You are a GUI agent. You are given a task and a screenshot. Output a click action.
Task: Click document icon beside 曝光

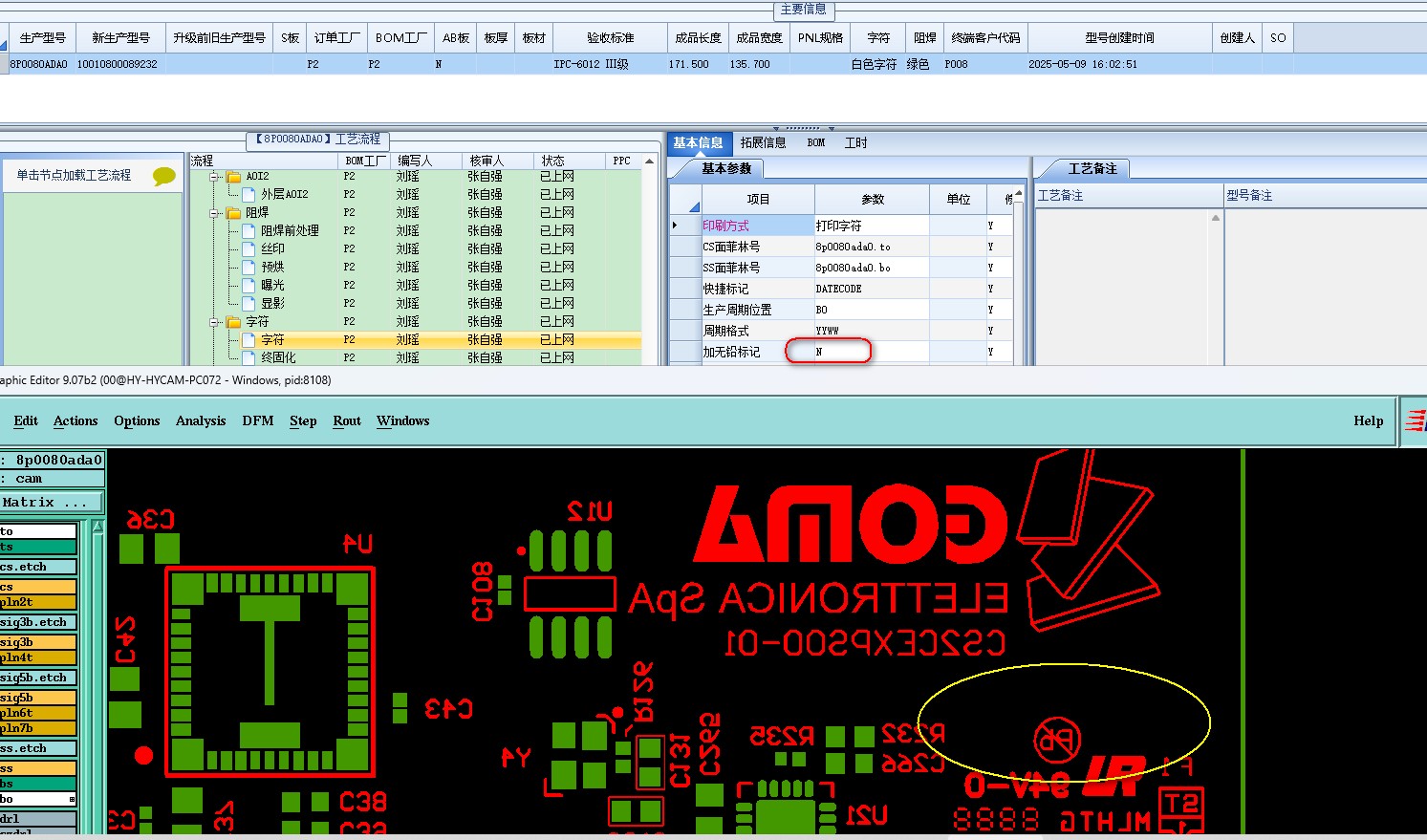(249, 286)
